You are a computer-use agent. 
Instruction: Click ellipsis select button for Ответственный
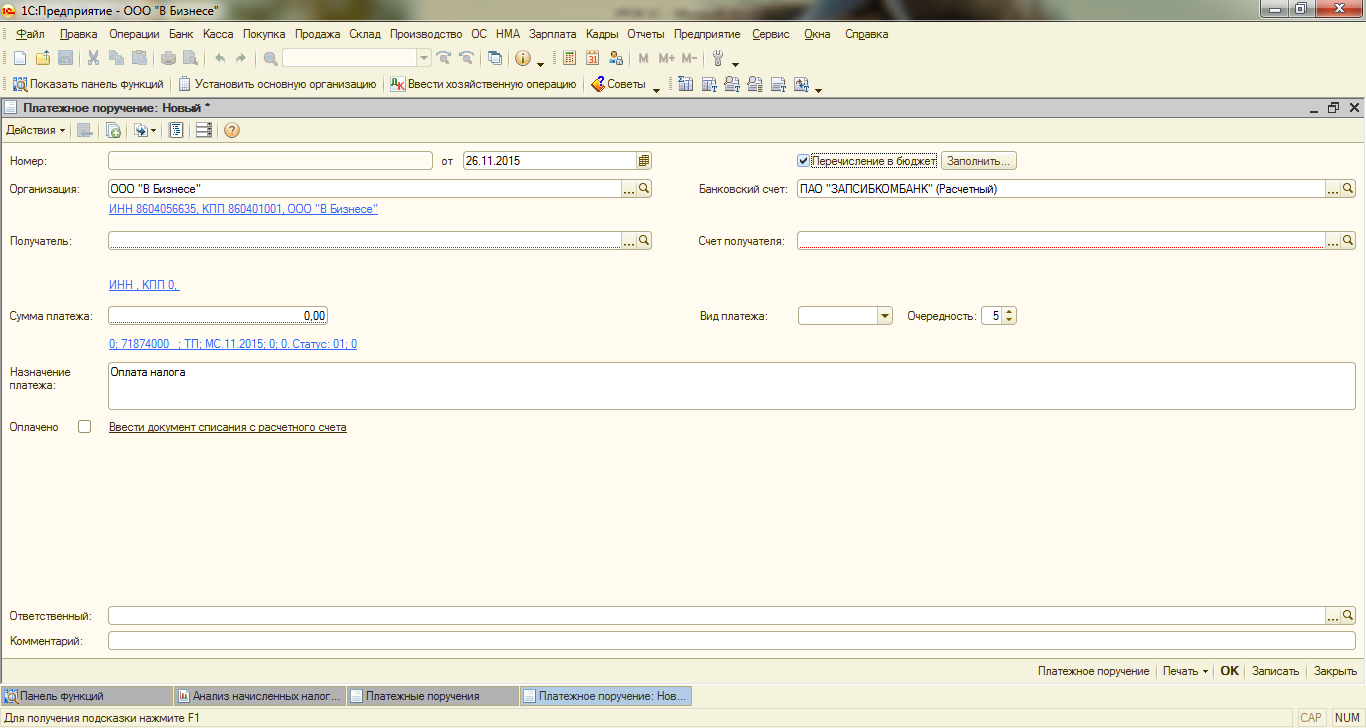1333,615
